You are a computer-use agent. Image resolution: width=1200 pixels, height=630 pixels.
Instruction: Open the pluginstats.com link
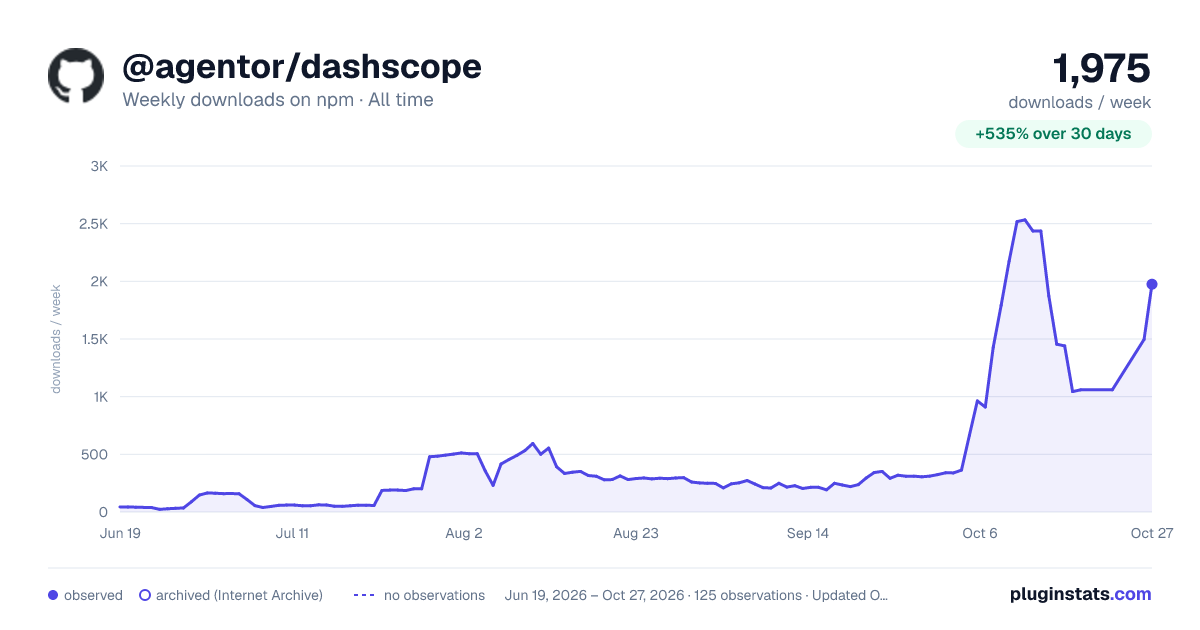click(x=1080, y=594)
